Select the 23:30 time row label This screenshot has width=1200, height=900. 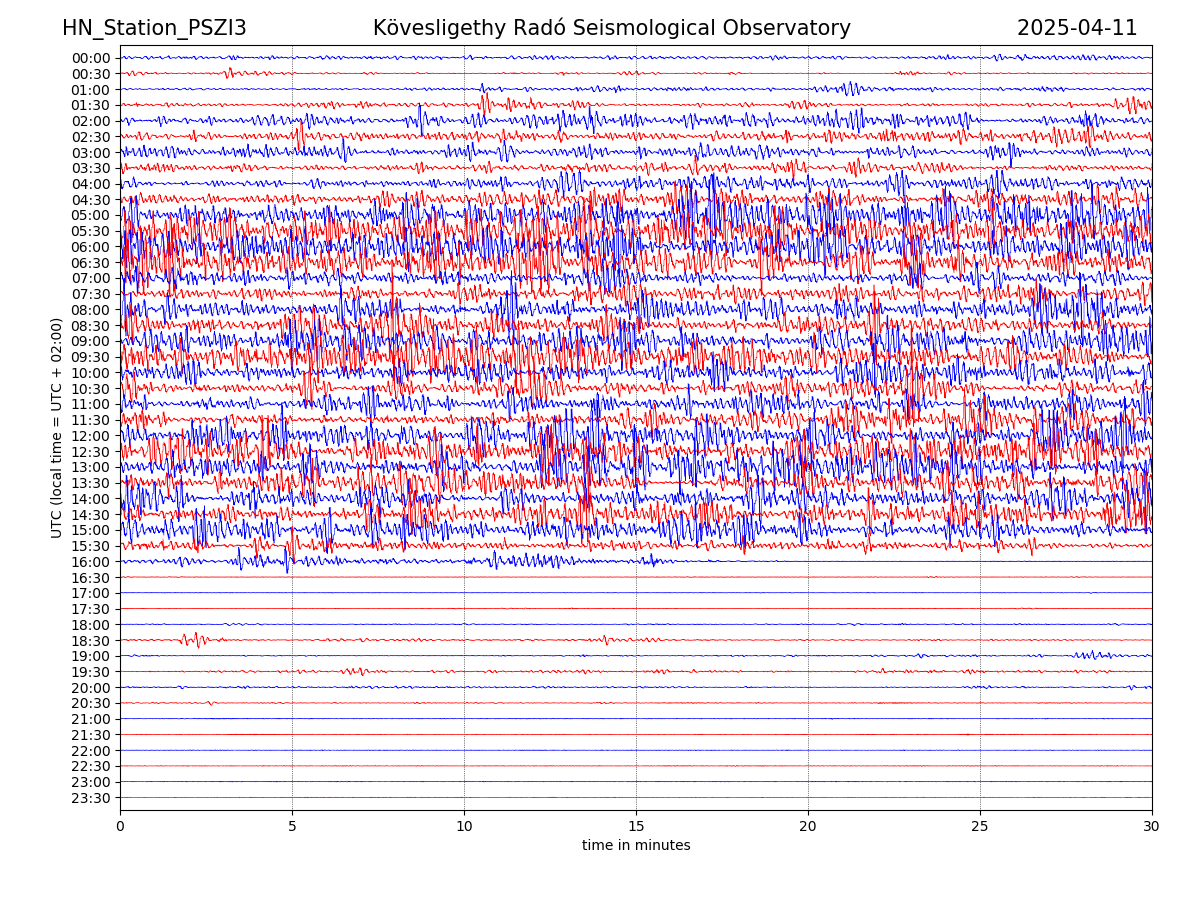91,798
